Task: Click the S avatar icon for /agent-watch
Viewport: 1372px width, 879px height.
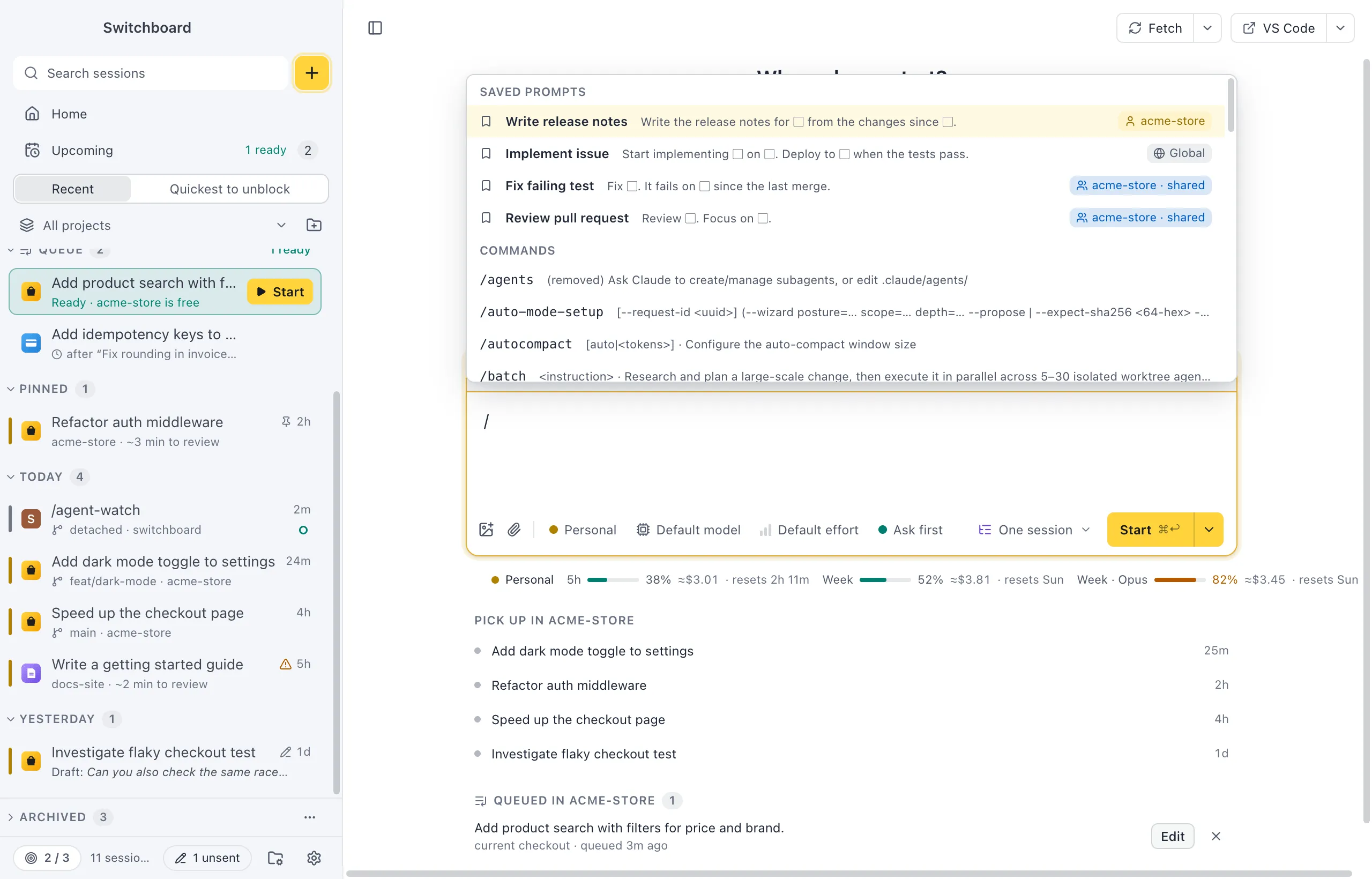Action: tap(31, 519)
